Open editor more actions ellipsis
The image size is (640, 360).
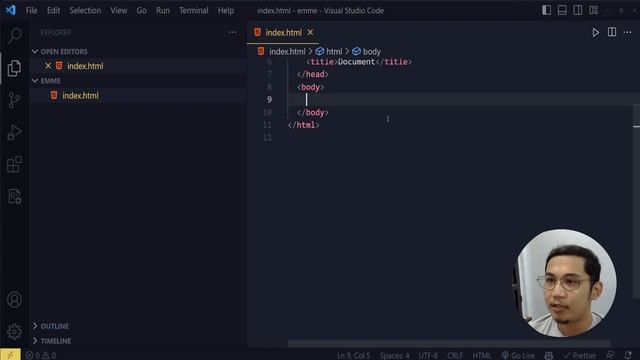tap(627, 32)
